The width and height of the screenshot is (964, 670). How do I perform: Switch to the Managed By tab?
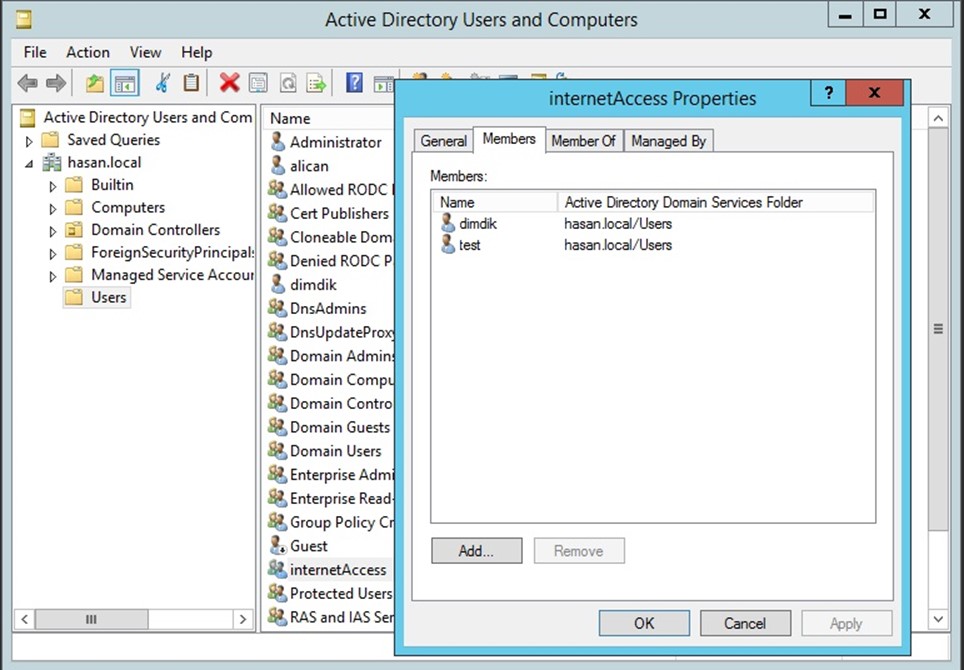tap(668, 141)
